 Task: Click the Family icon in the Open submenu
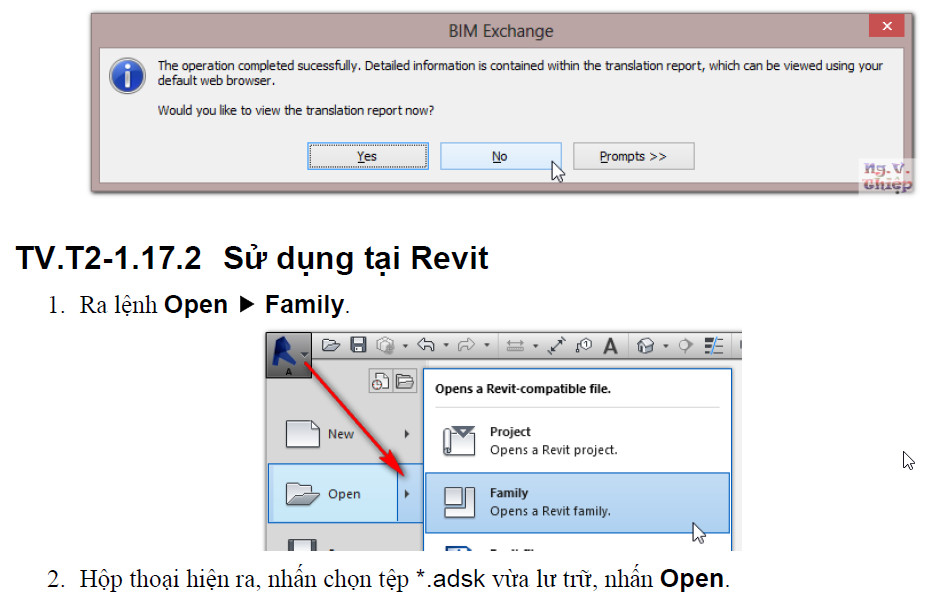460,502
